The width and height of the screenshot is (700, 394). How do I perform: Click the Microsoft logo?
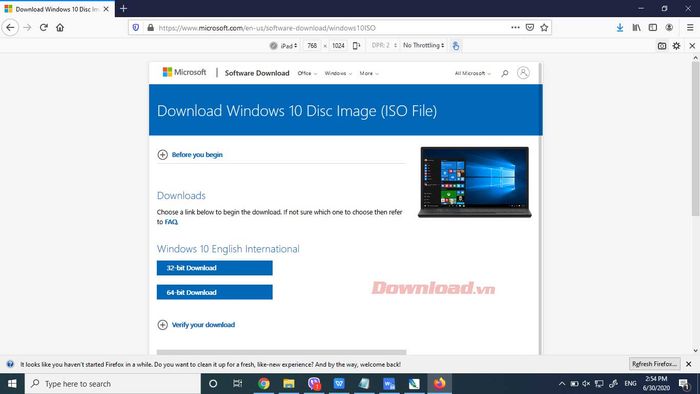tap(184, 72)
